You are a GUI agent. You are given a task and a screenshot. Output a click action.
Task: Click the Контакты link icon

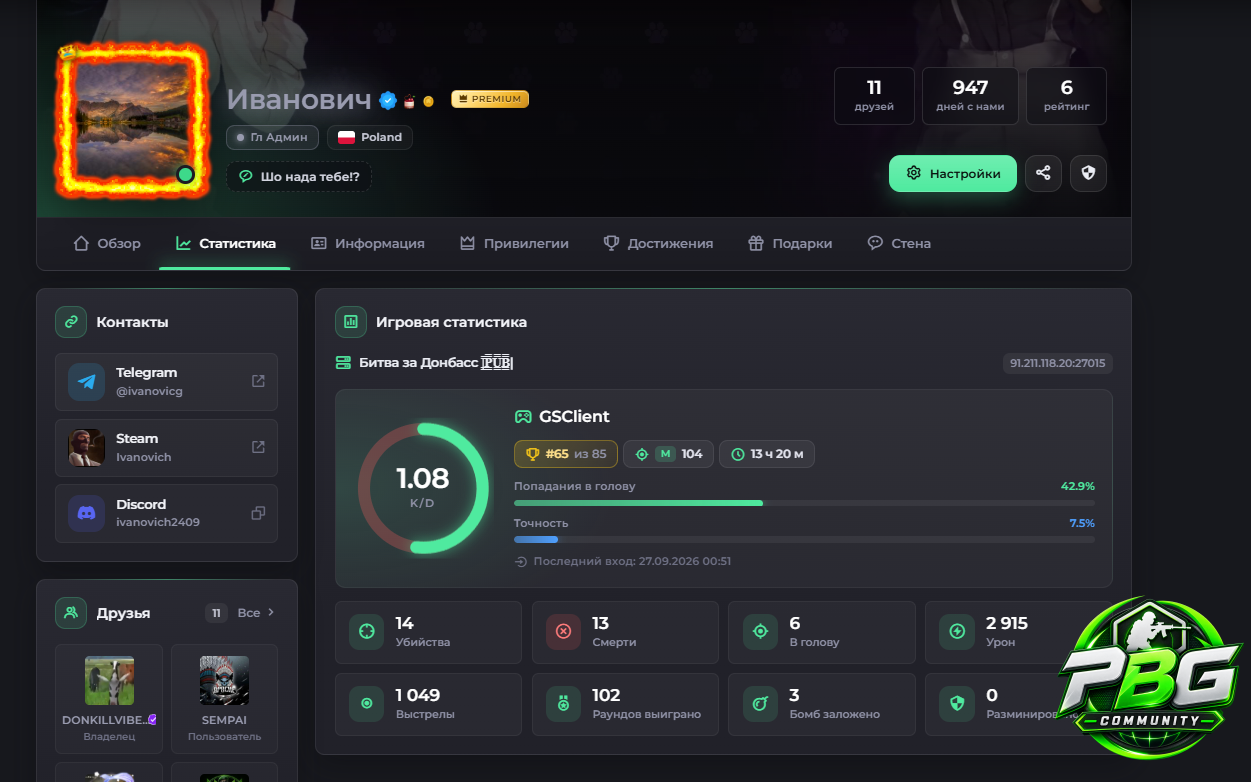pyautogui.click(x=71, y=322)
